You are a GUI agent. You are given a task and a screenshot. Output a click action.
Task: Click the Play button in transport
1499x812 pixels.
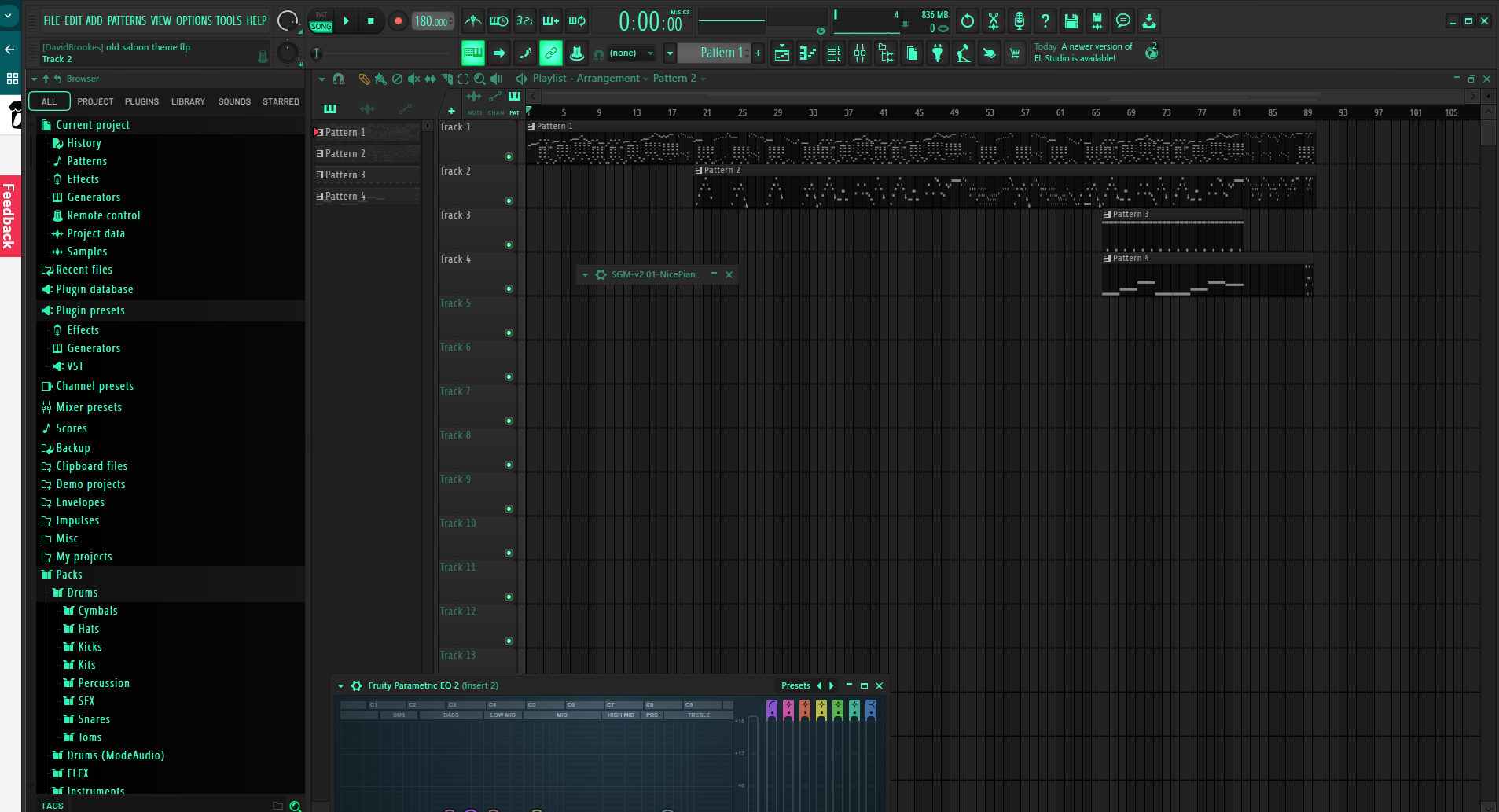[x=346, y=21]
